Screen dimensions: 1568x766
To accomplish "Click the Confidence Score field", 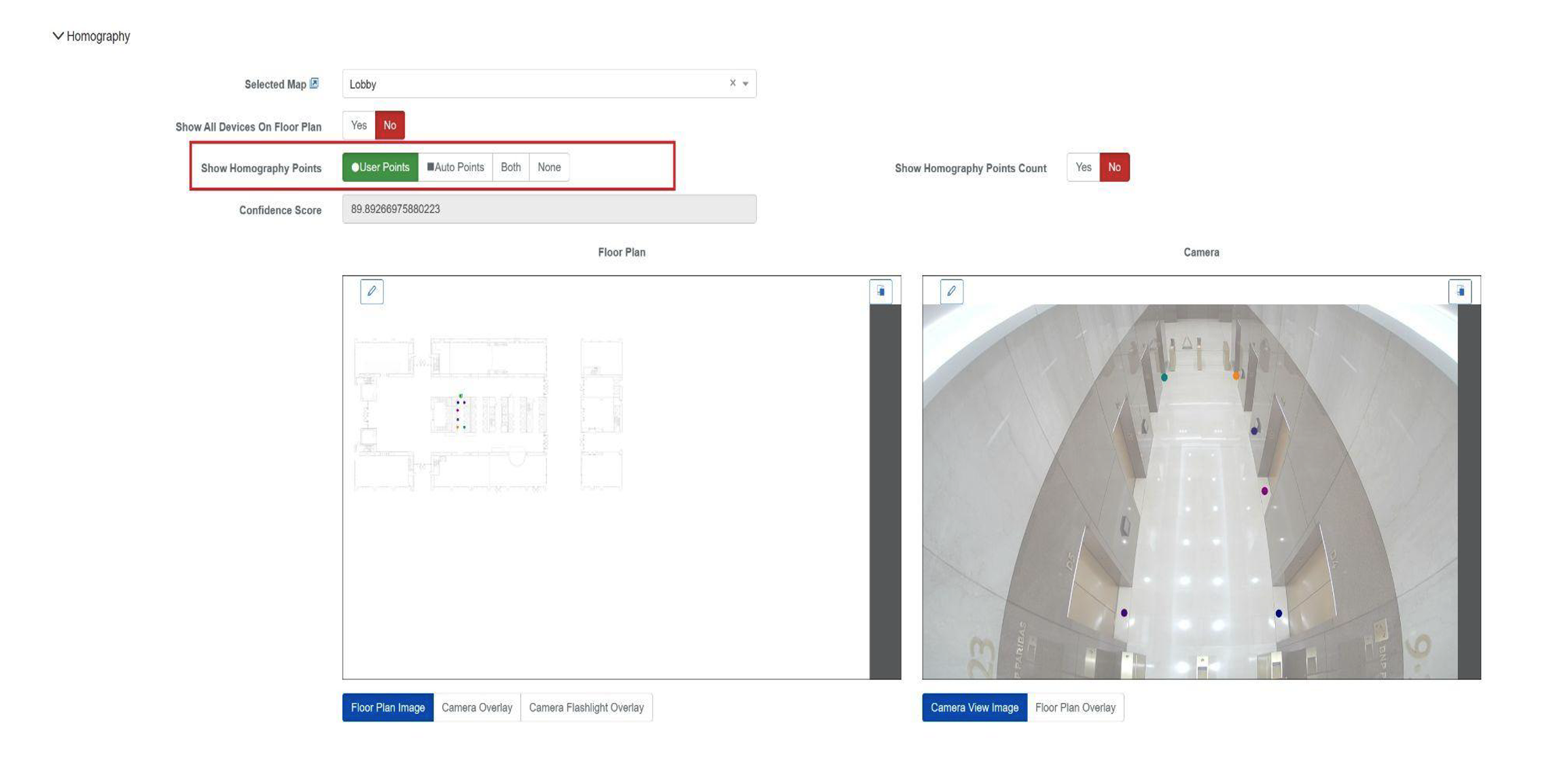I will tap(549, 209).
